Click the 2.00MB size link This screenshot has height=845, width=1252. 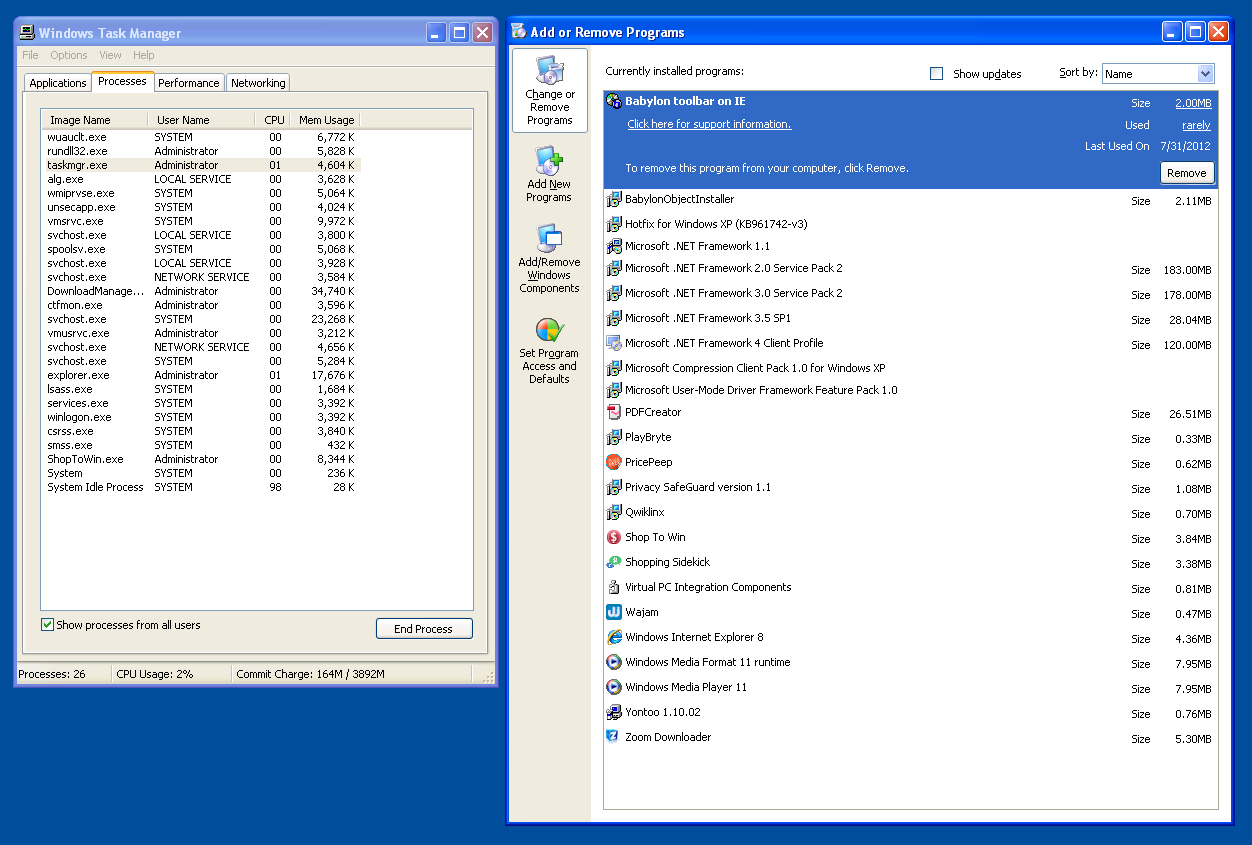point(1193,103)
